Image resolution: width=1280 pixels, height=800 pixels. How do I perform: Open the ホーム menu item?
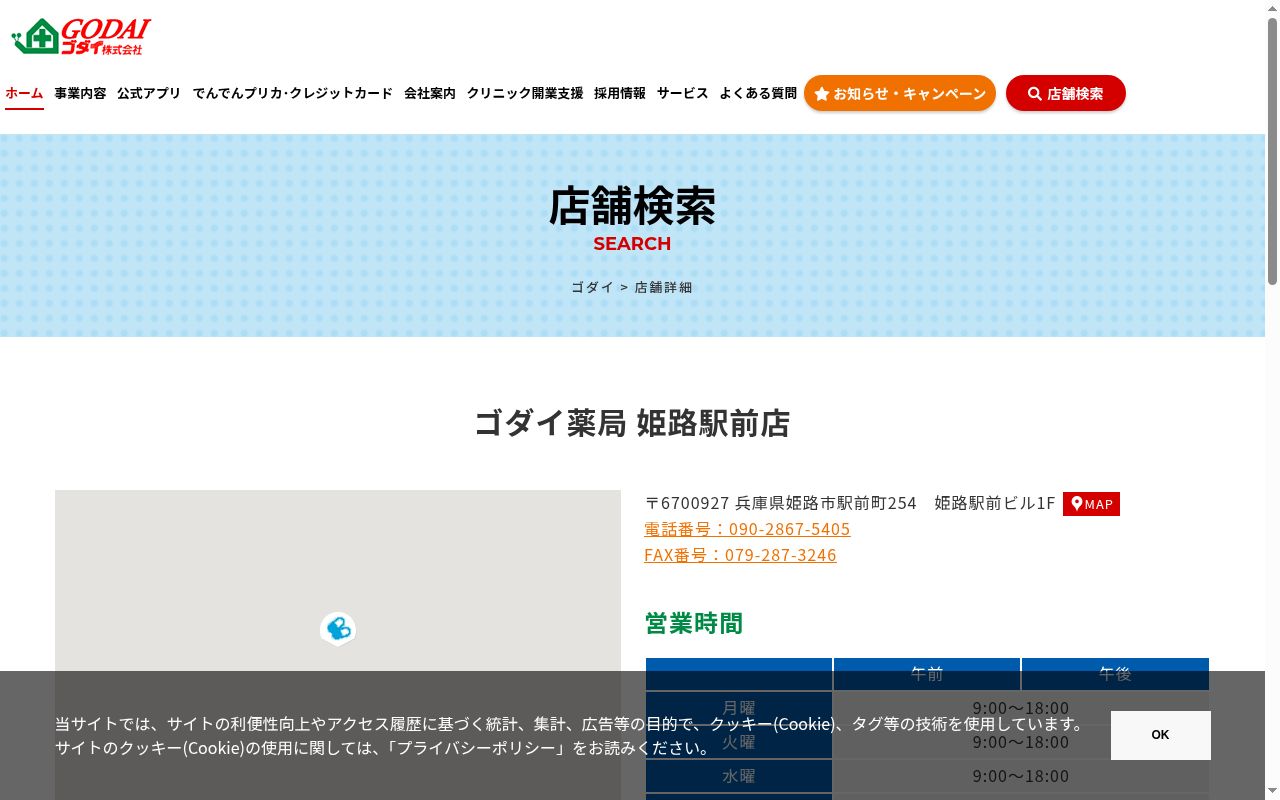click(24, 93)
